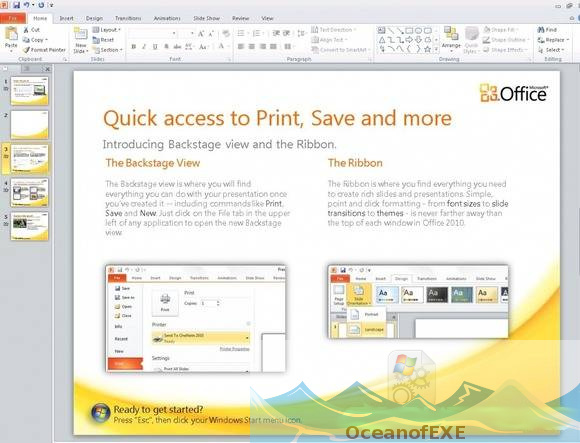The image size is (580, 443).
Task: Switch to the Animations tab
Action: tap(167, 18)
